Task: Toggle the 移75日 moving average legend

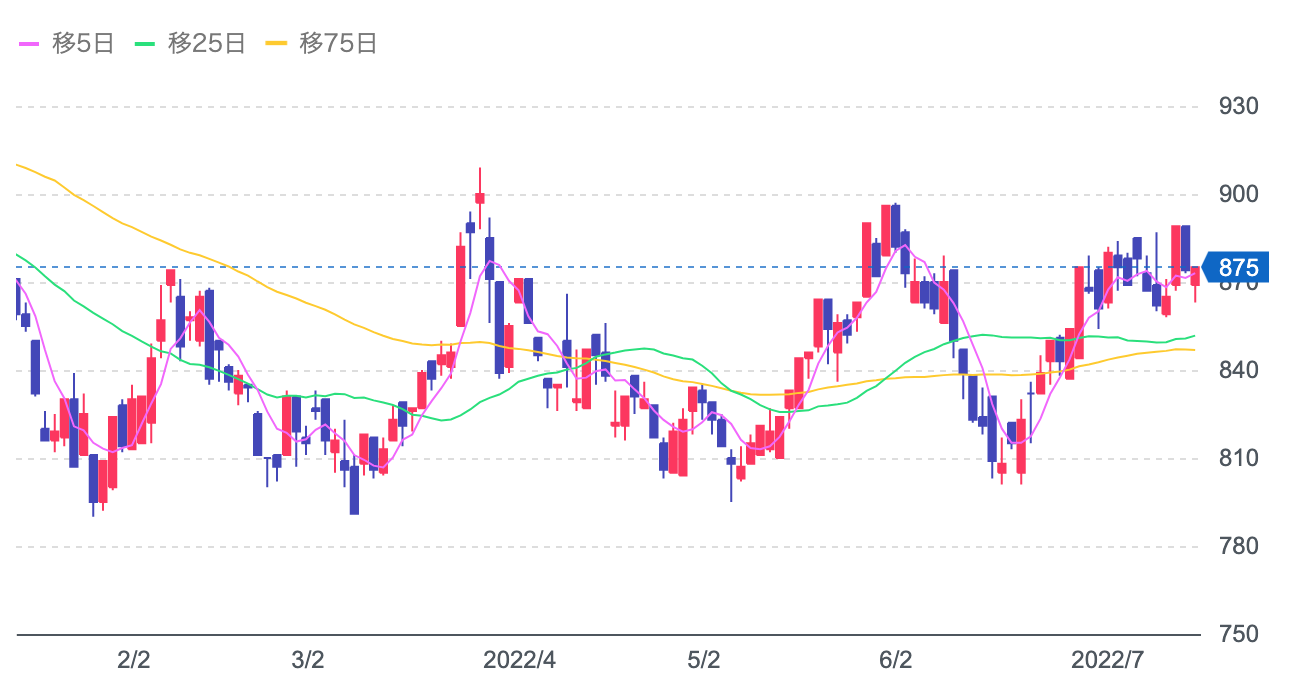Action: coord(321,44)
